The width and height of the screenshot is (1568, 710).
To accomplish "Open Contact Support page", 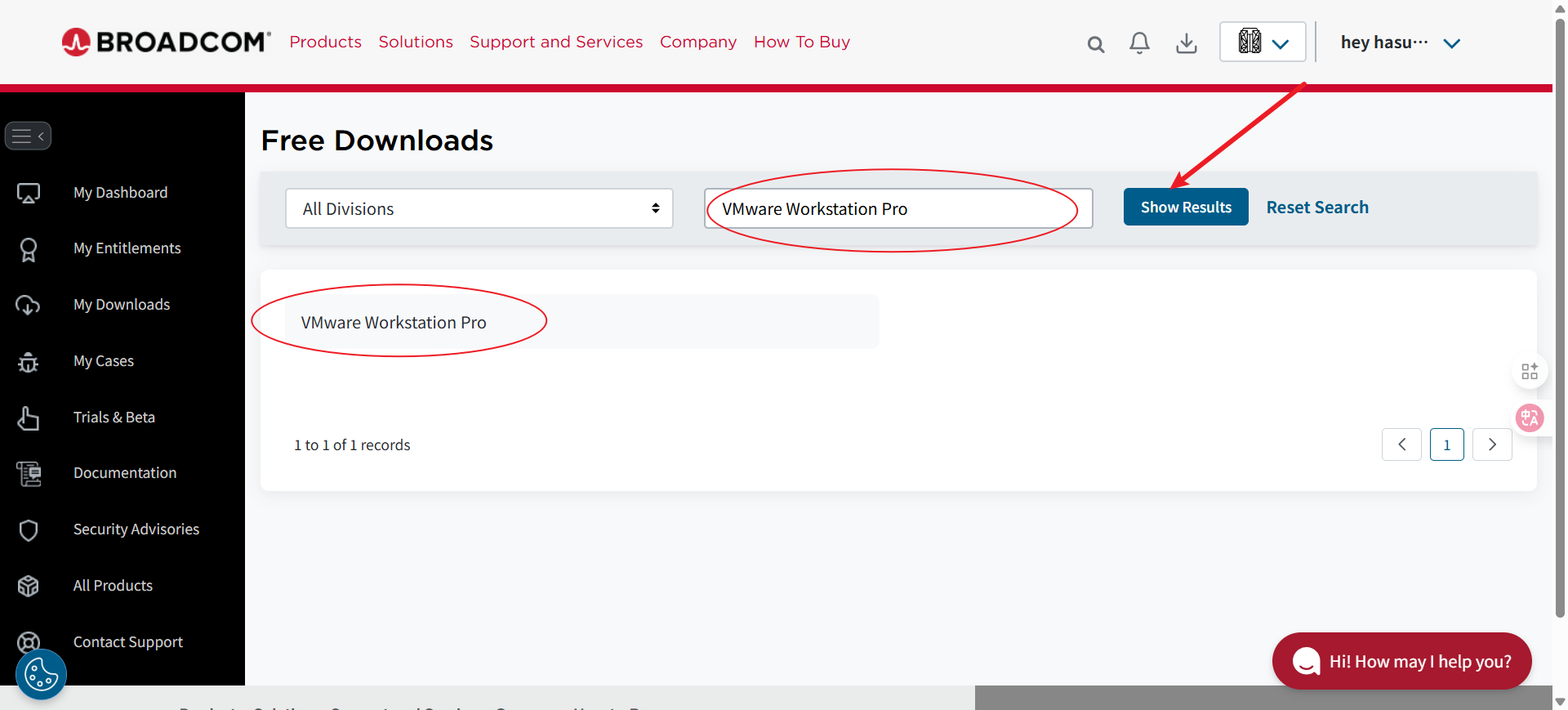I will 128,642.
